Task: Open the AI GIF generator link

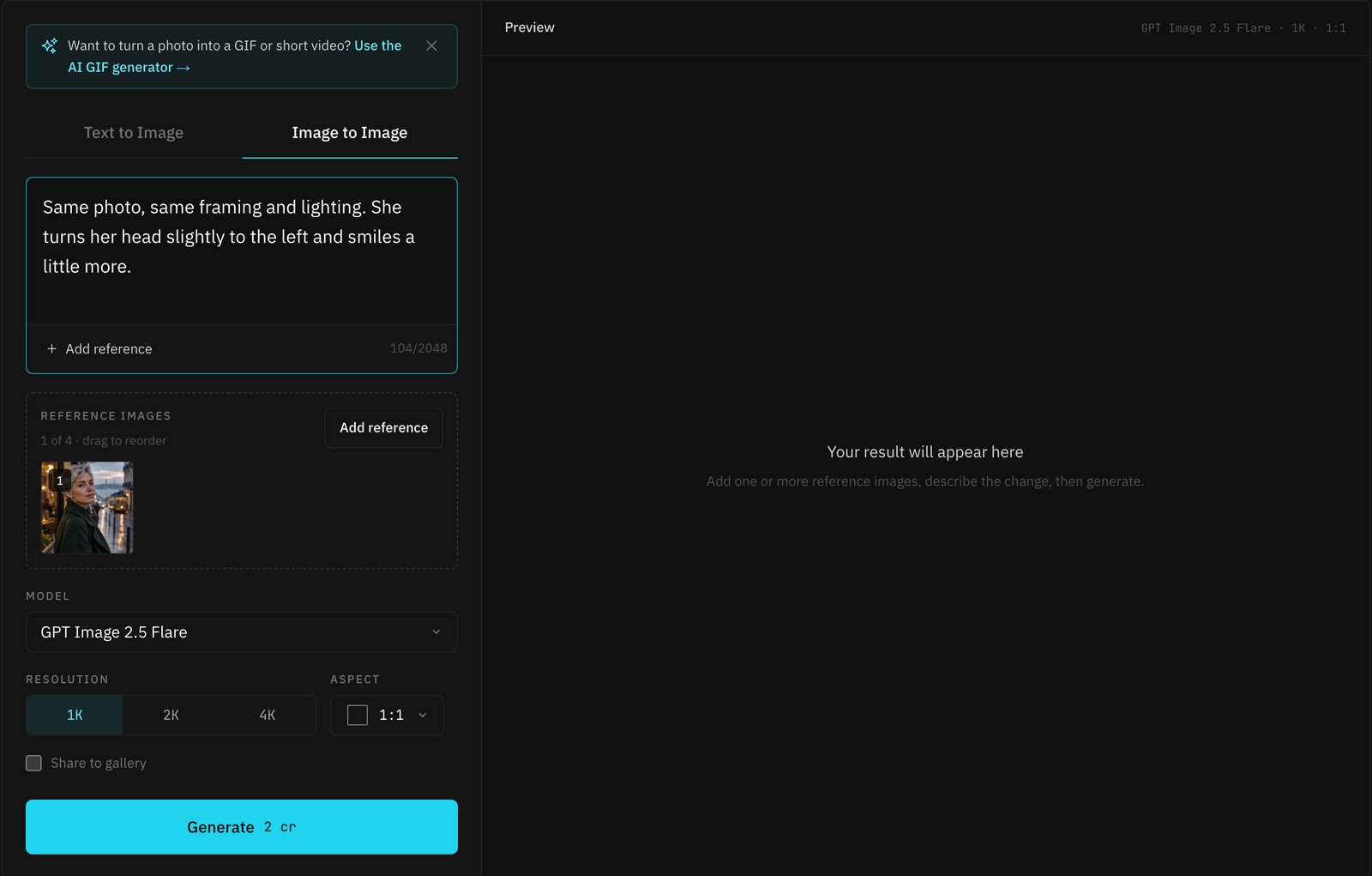Action: 235,56
